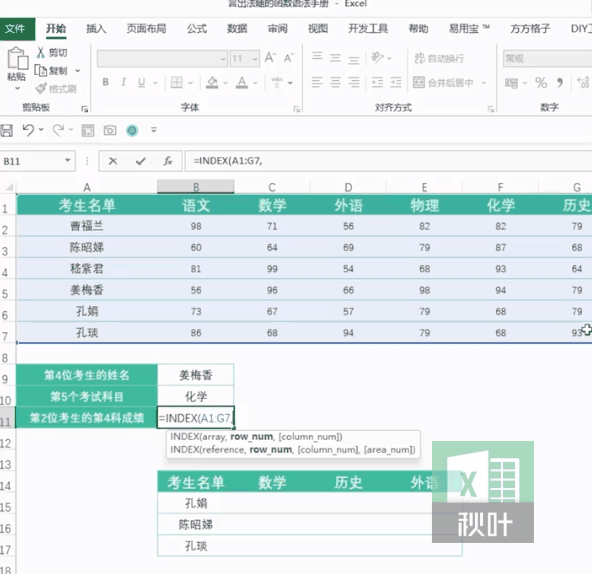Viewport: 592px width, 574px height.
Task: Open the customize quick access toolbar arrow
Action: pos(154,130)
